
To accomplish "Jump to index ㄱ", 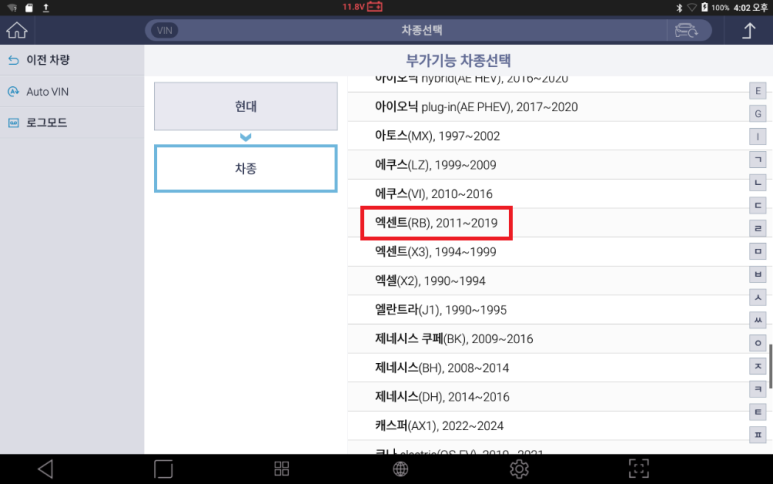I will (x=758, y=160).
